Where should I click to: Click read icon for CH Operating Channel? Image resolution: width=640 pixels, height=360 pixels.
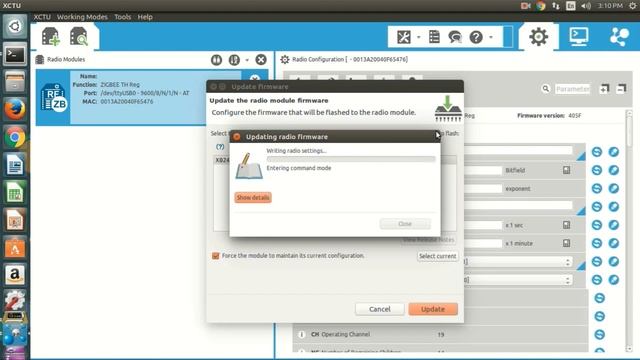point(600,334)
